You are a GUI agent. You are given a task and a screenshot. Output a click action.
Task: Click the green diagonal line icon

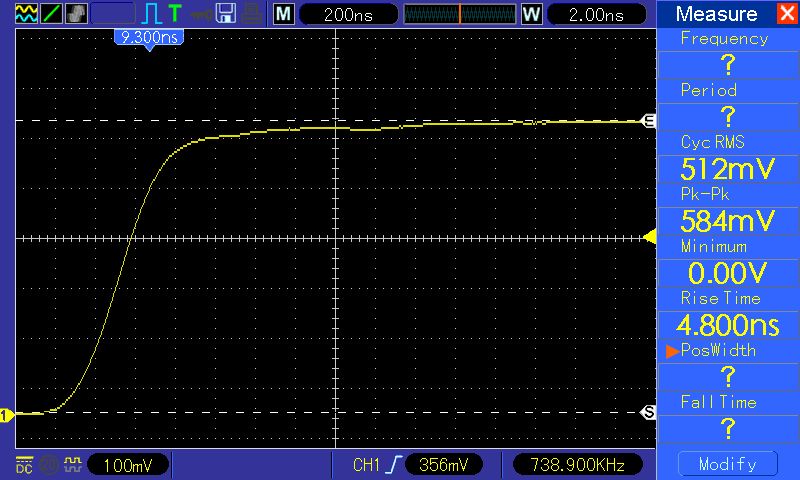point(52,14)
